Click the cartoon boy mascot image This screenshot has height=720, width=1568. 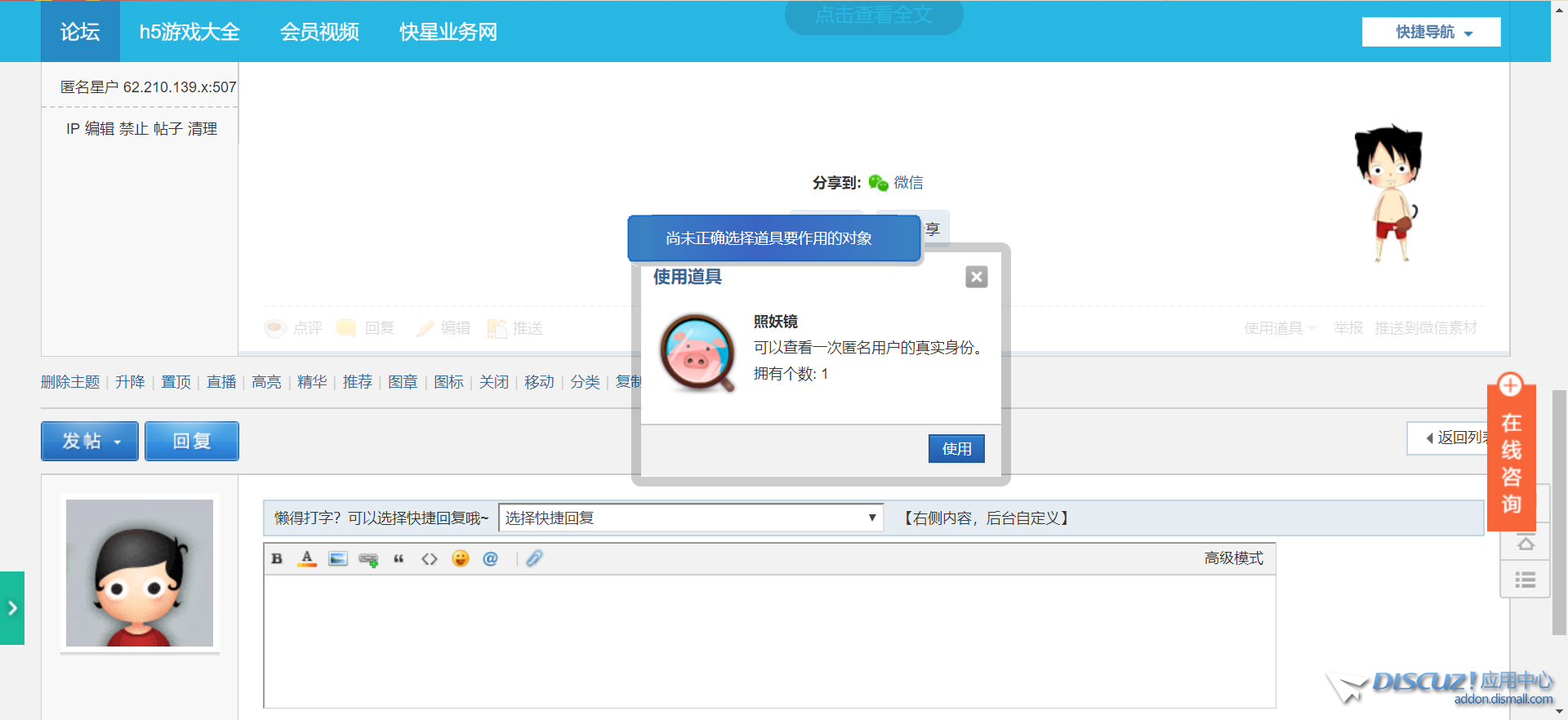point(1389,193)
